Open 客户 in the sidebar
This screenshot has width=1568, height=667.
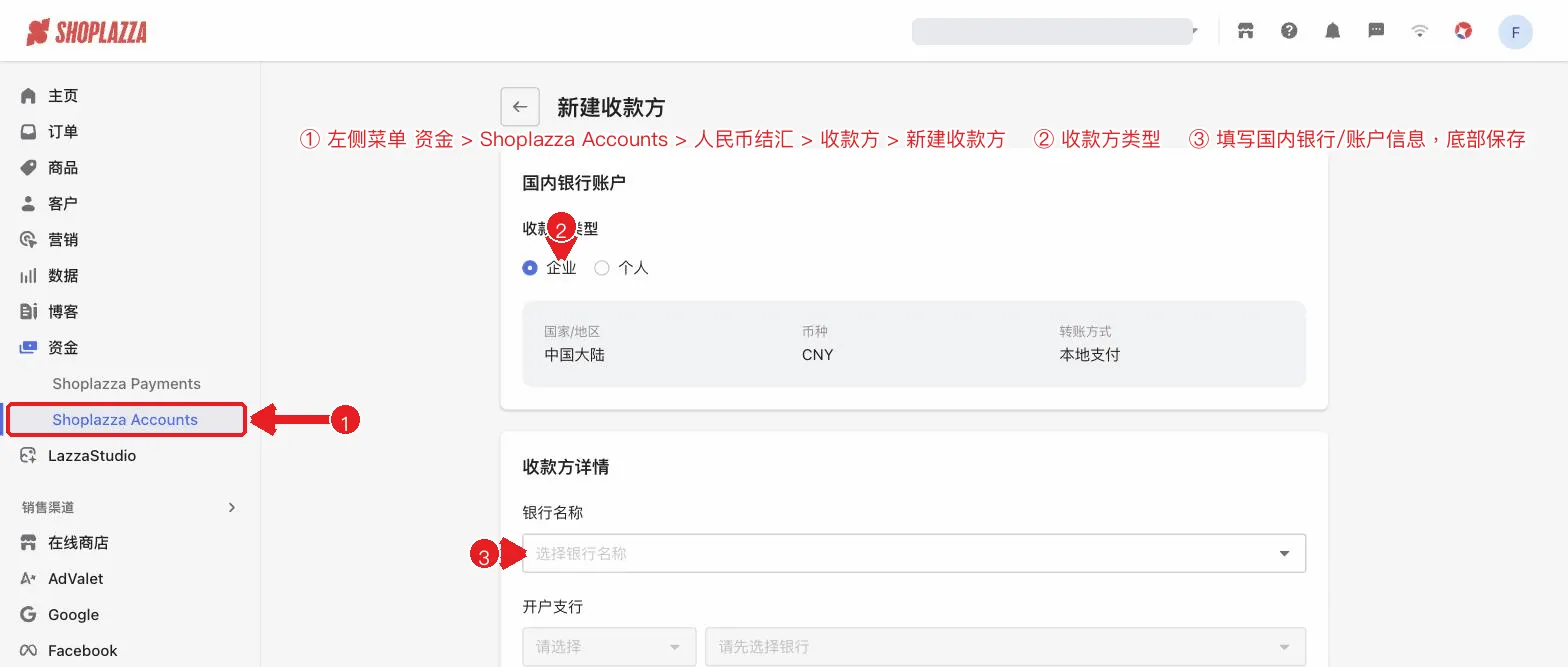63,204
